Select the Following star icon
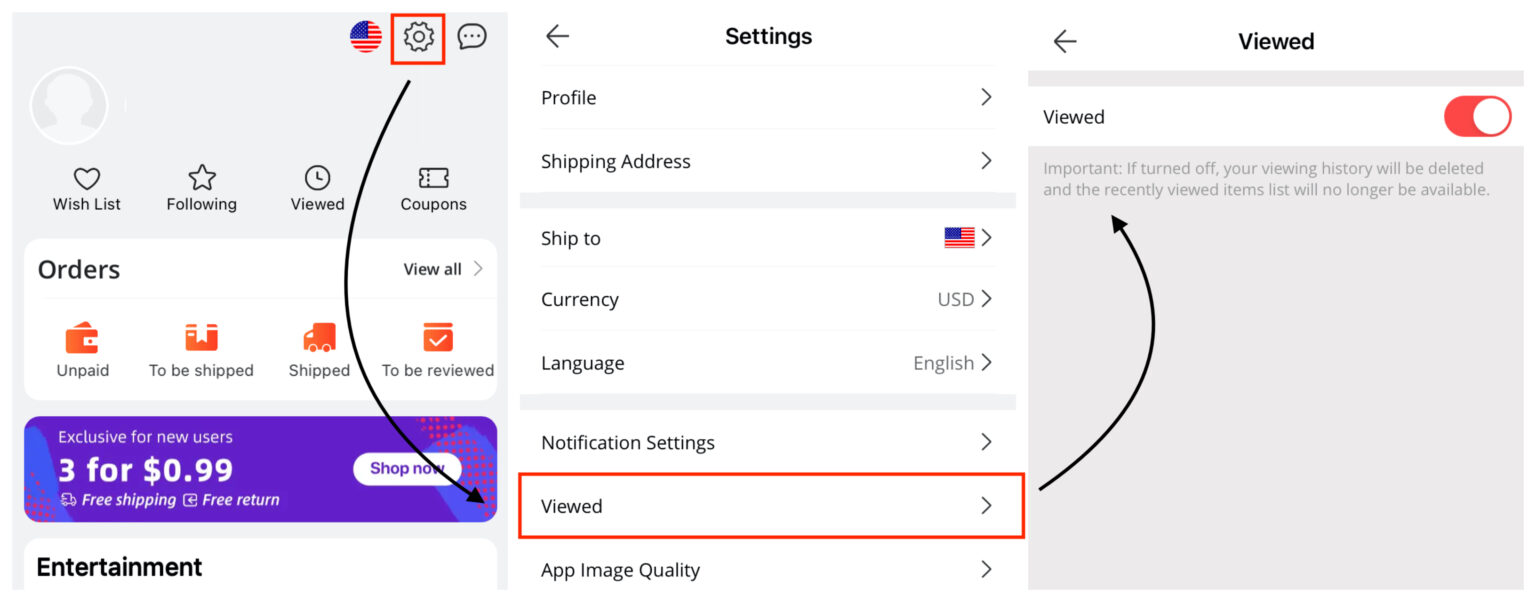 click(x=201, y=177)
